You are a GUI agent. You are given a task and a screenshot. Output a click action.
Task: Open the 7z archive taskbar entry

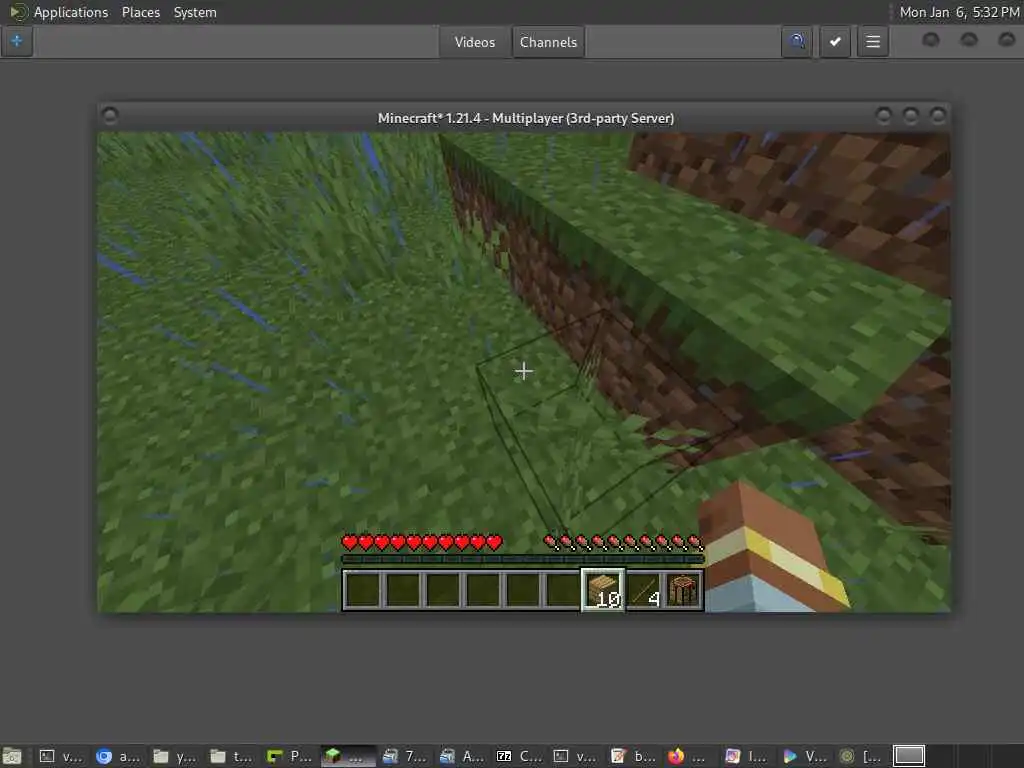tap(518, 756)
